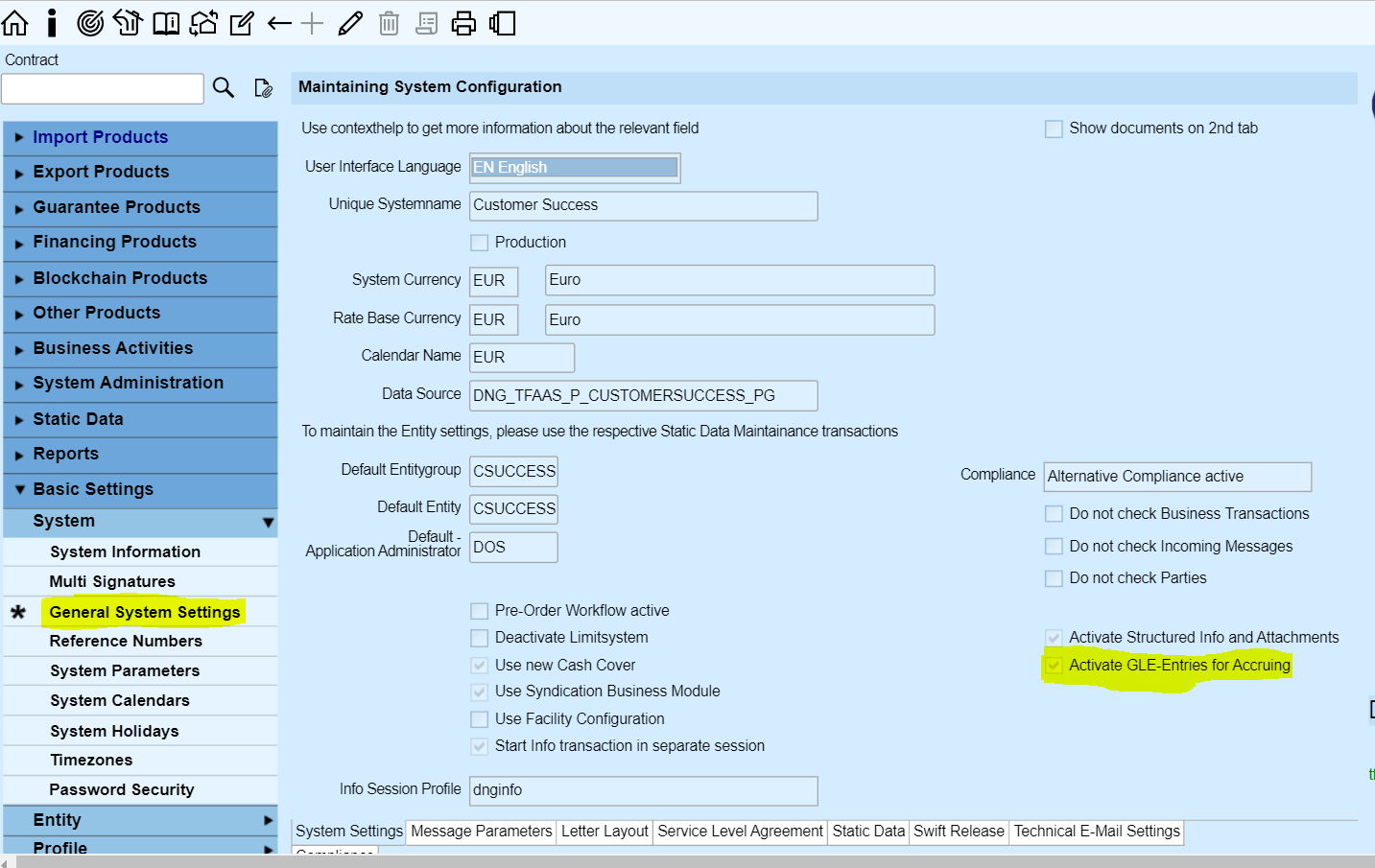1375x868 pixels.
Task: Click the asterisk beside General System Settings
Action: 18,612
